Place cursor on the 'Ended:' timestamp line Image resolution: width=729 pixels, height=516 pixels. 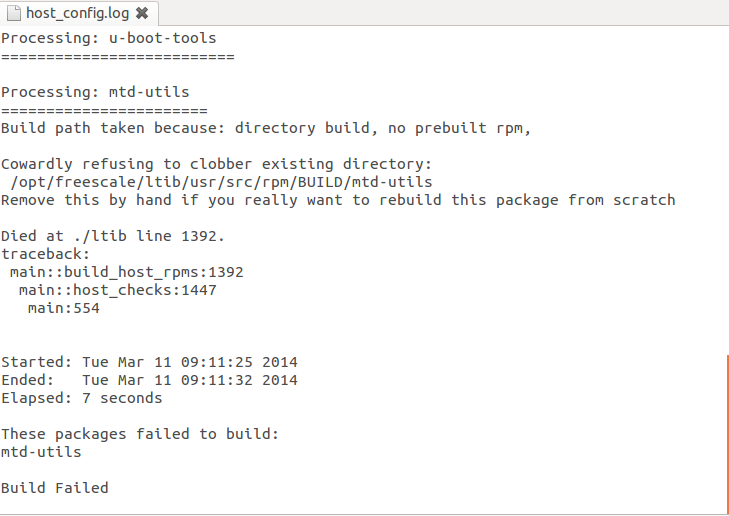click(x=149, y=380)
